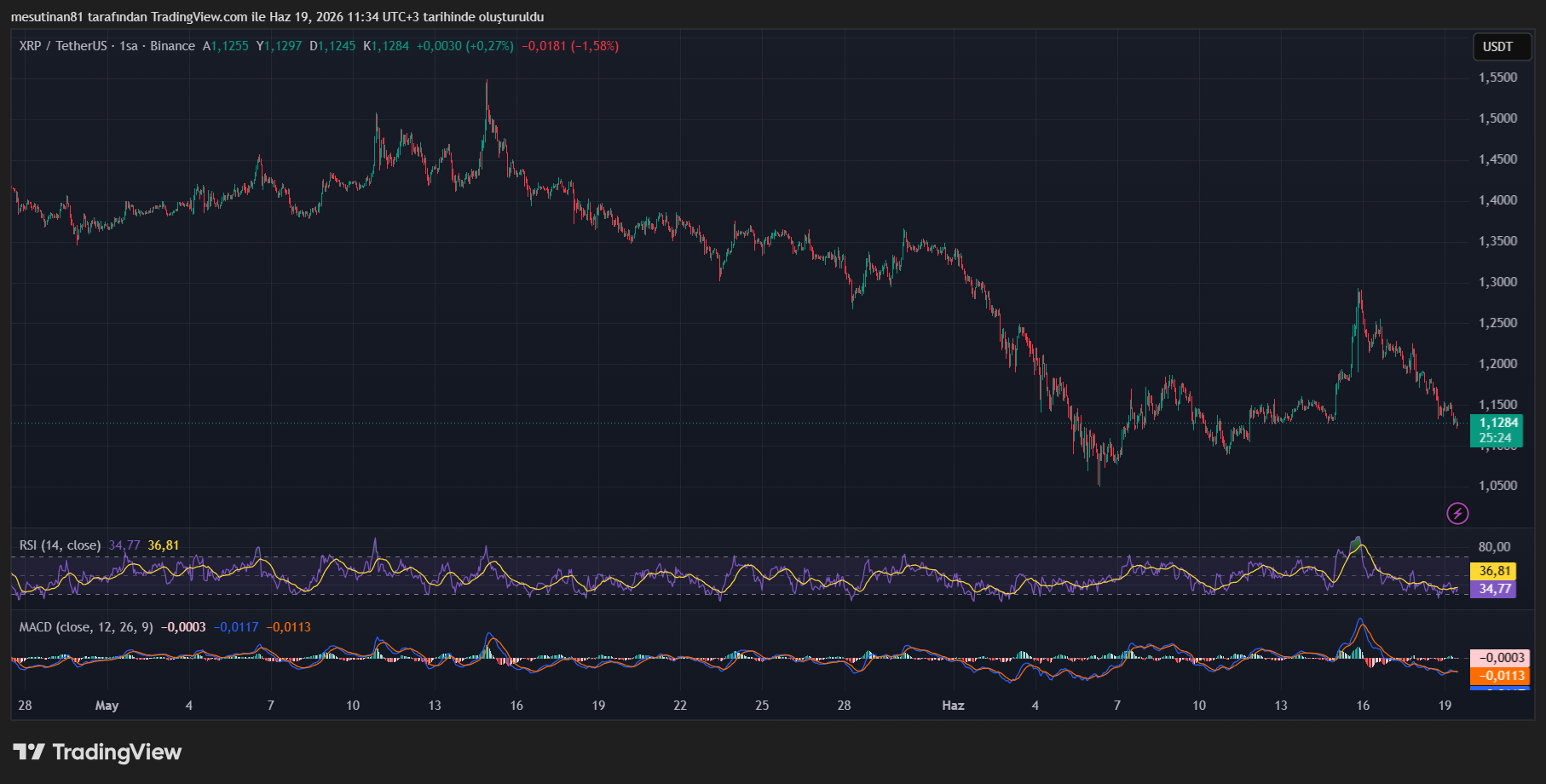
Task: Click the Binance exchange text in legend
Action: pos(173,46)
